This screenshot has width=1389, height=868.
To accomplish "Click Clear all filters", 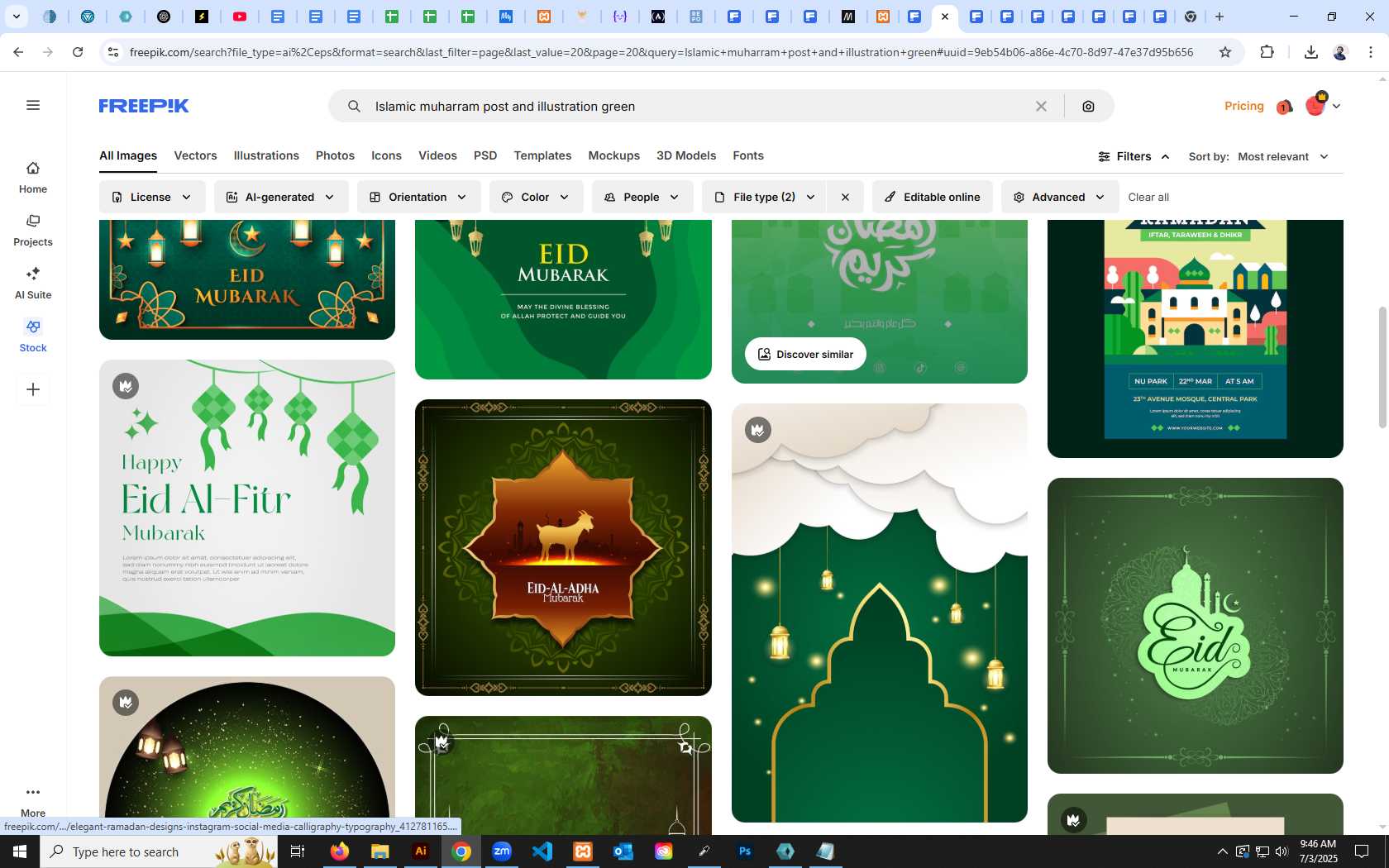I will pos(1148,197).
